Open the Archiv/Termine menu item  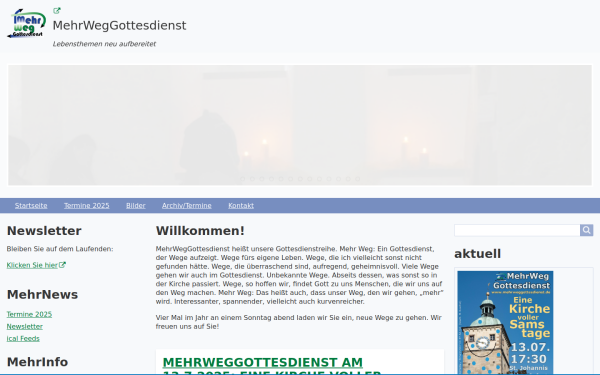[x=187, y=205]
